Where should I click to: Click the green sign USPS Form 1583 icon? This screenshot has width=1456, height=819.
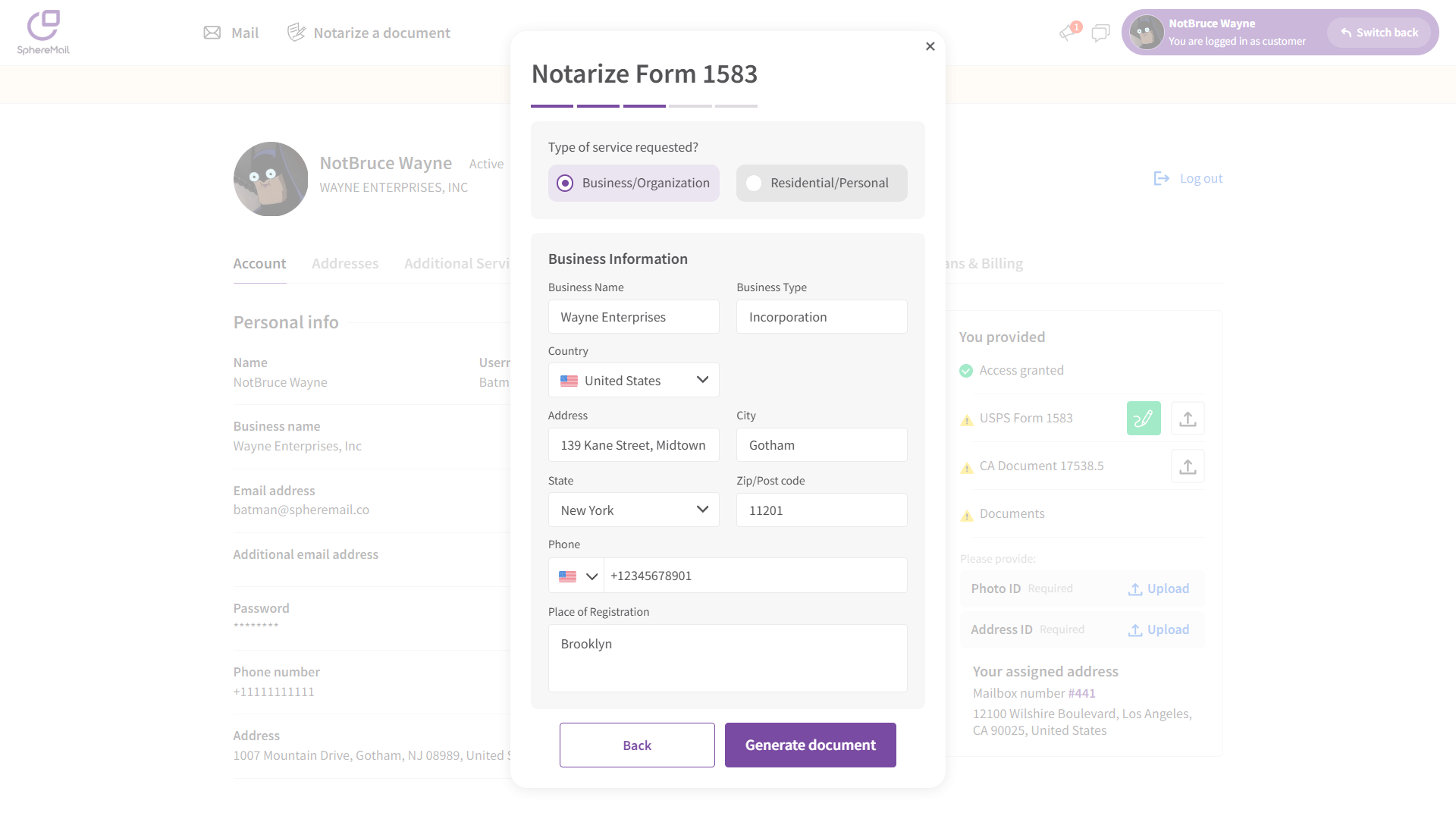(1144, 419)
